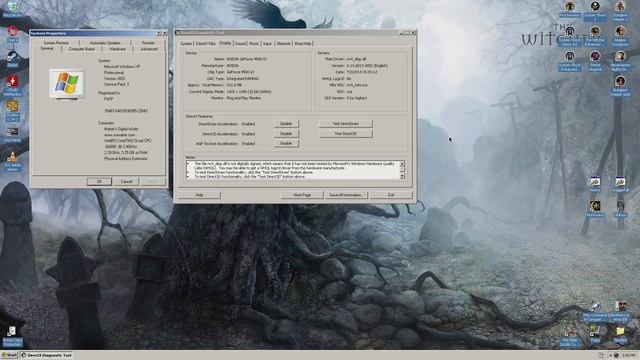Launch the Dungeon Keeper Gold shortcut
640x360 pixels.
[x=620, y=86]
